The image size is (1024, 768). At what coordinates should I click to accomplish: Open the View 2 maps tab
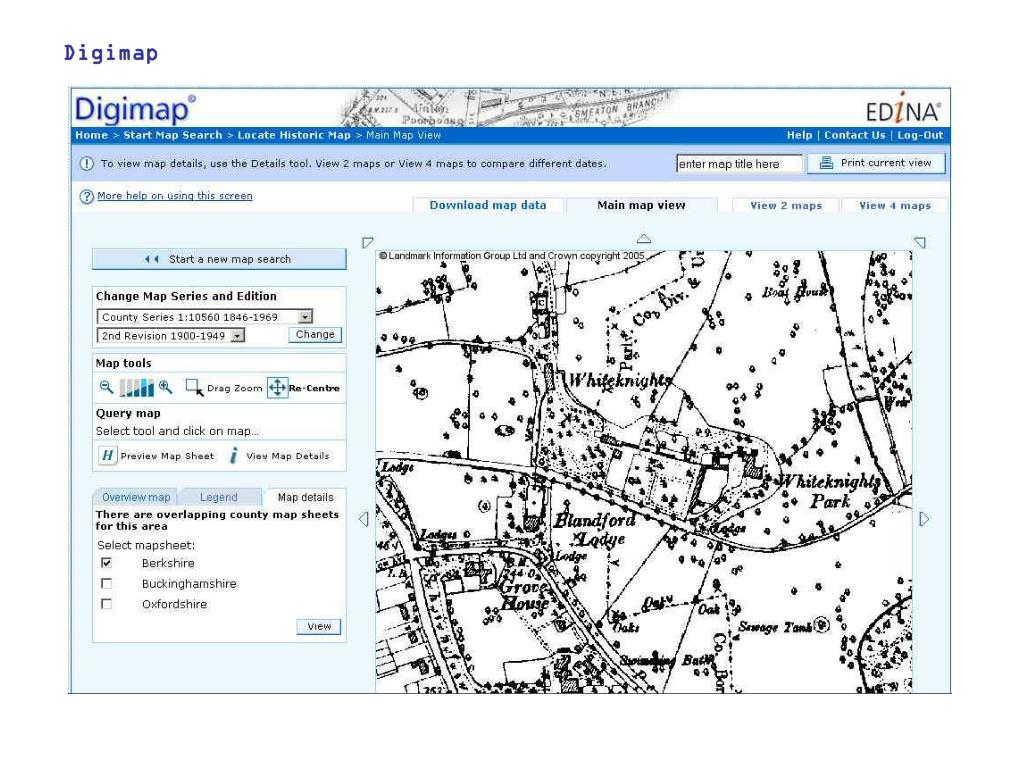click(786, 205)
